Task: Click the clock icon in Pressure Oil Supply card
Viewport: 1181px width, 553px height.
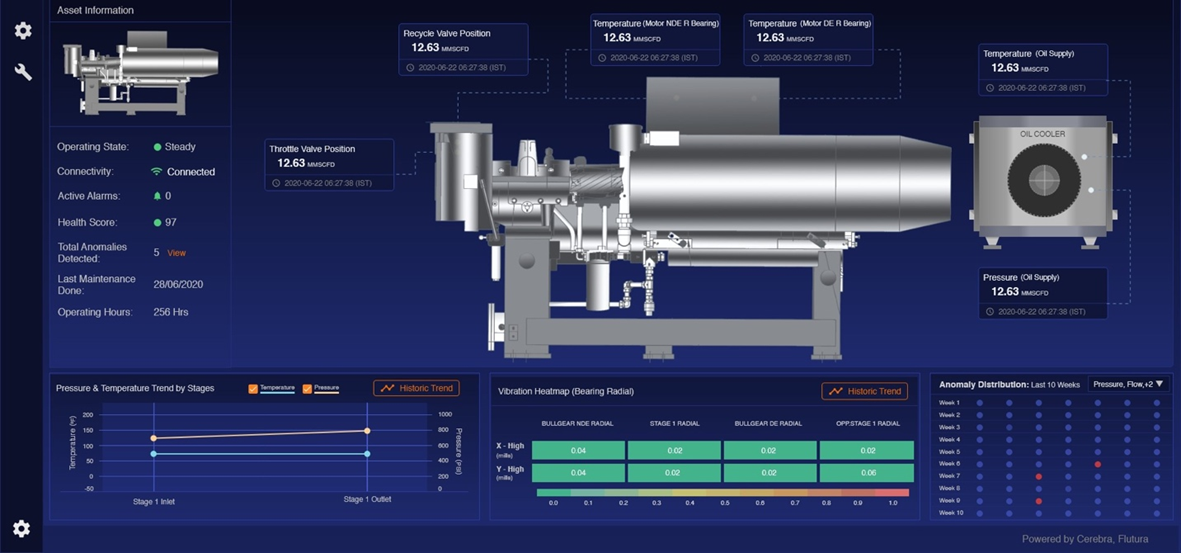Action: 990,311
